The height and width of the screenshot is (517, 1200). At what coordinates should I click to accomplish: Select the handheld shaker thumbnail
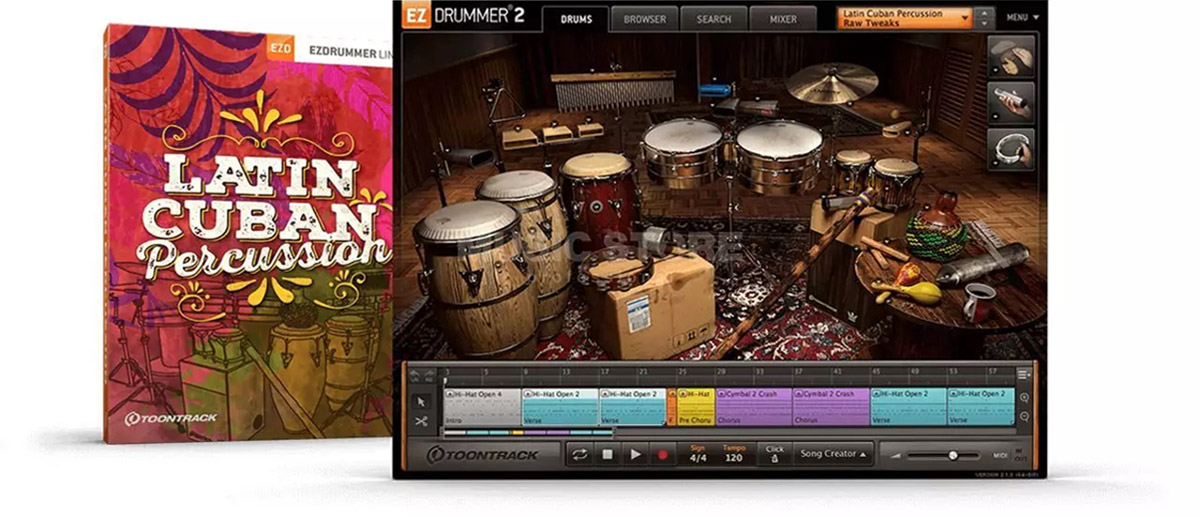point(1012,103)
